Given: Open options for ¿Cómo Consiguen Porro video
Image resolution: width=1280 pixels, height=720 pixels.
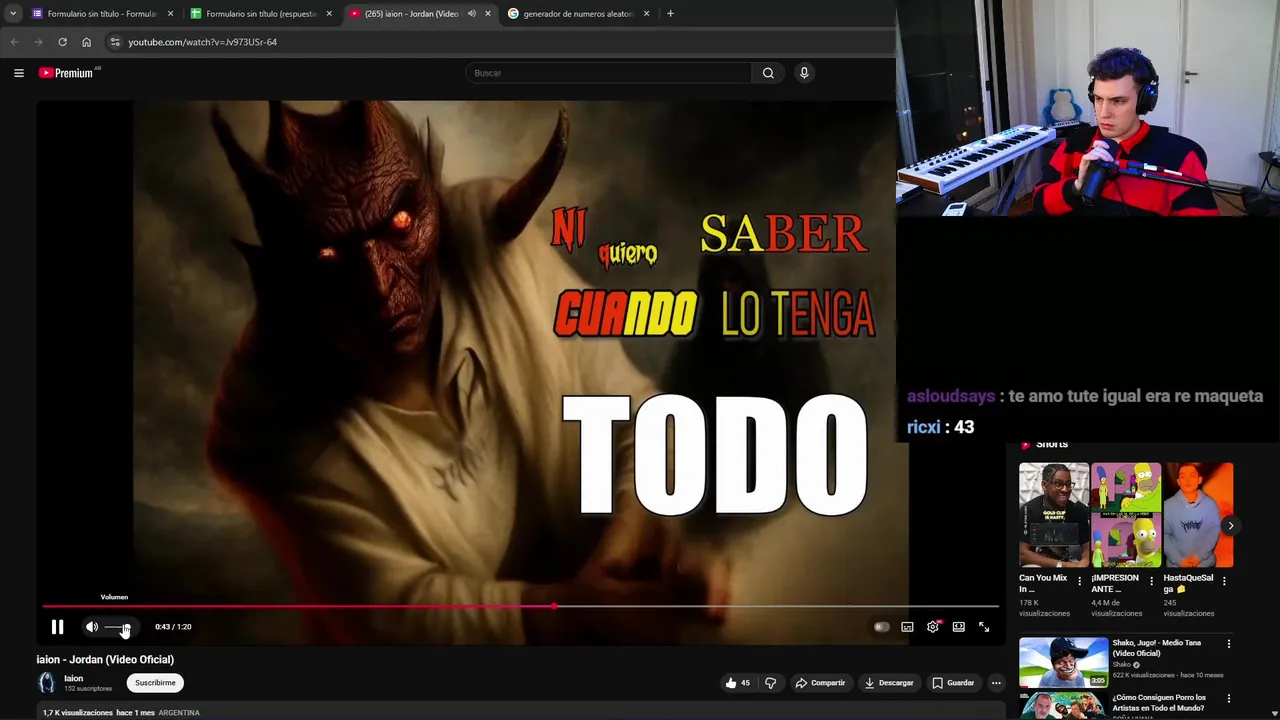Looking at the screenshot, I should pos(1229,698).
